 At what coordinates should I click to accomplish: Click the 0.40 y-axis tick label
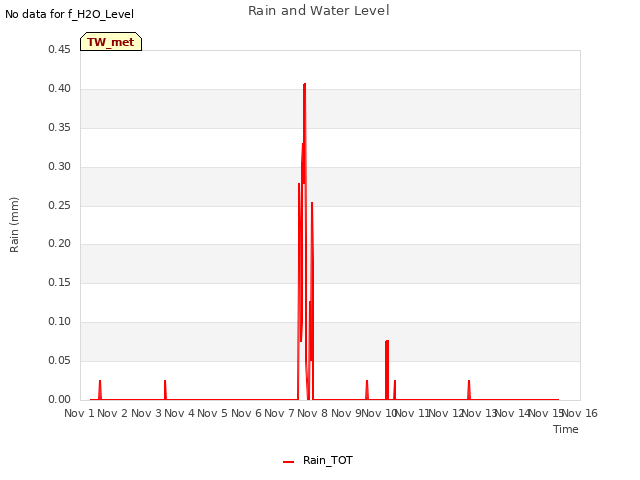pyautogui.click(x=59, y=88)
